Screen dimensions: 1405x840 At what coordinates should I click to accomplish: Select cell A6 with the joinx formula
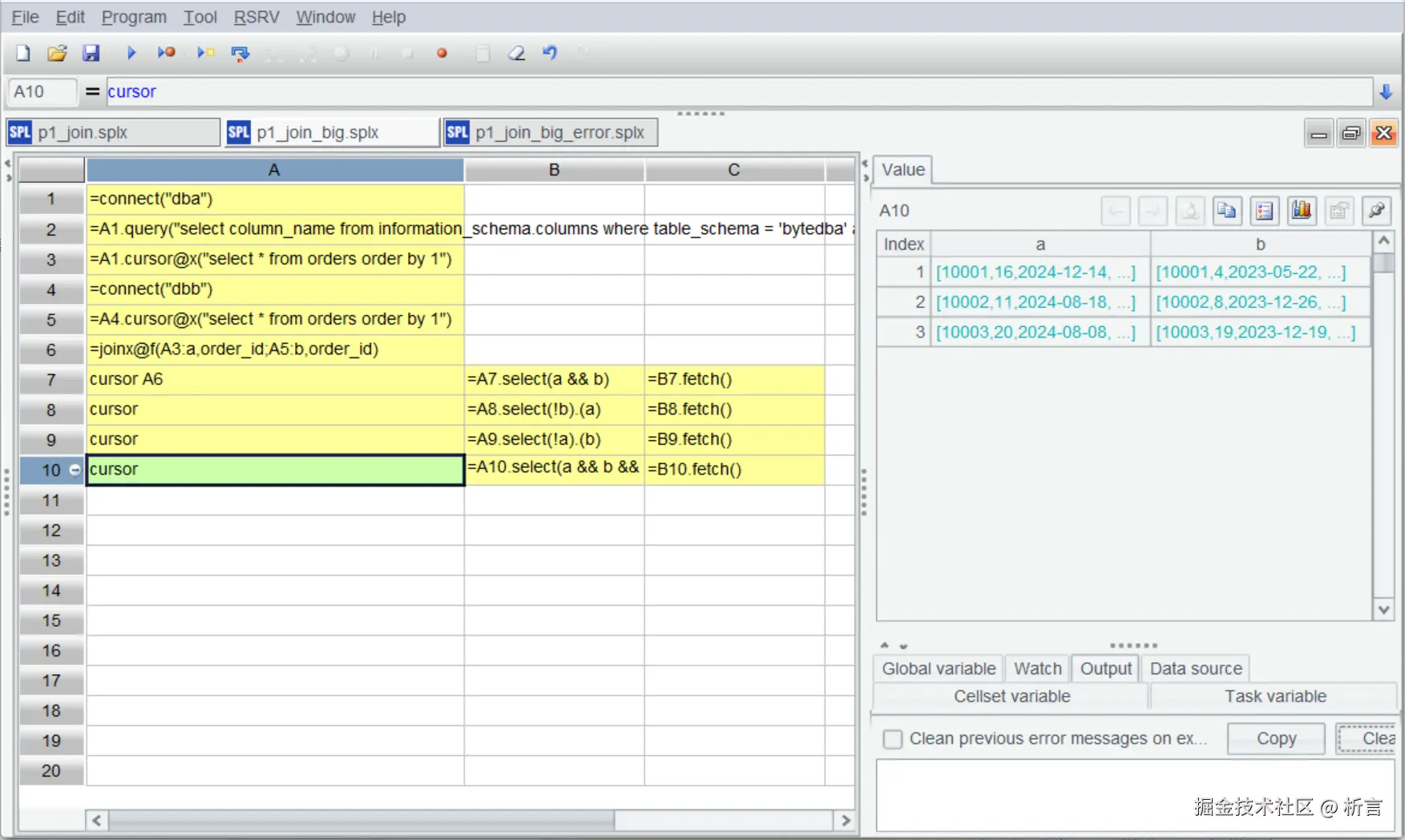point(275,349)
